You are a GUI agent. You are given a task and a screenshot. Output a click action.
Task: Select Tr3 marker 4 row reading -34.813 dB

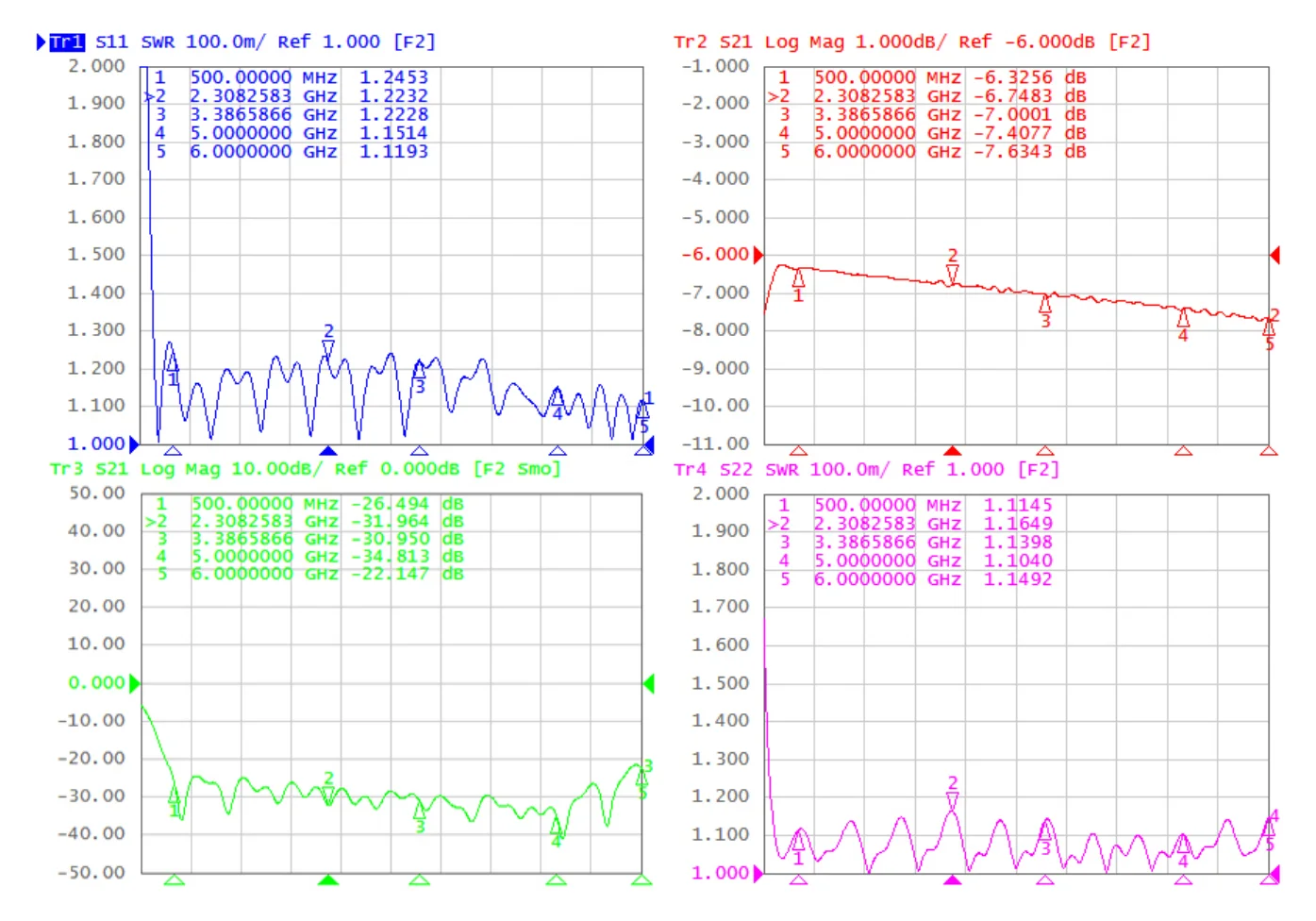pos(309,557)
